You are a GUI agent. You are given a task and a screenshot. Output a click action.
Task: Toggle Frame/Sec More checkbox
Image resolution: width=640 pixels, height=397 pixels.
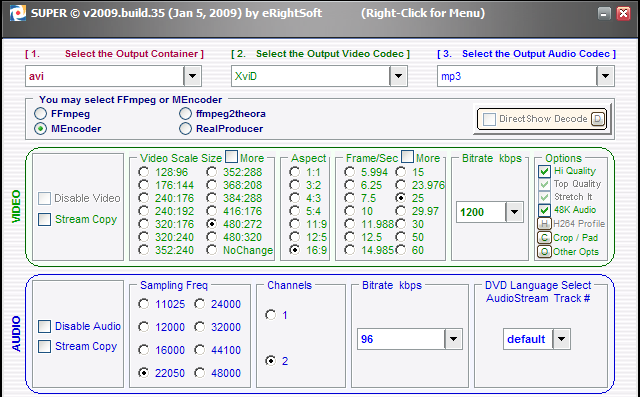coord(407,156)
